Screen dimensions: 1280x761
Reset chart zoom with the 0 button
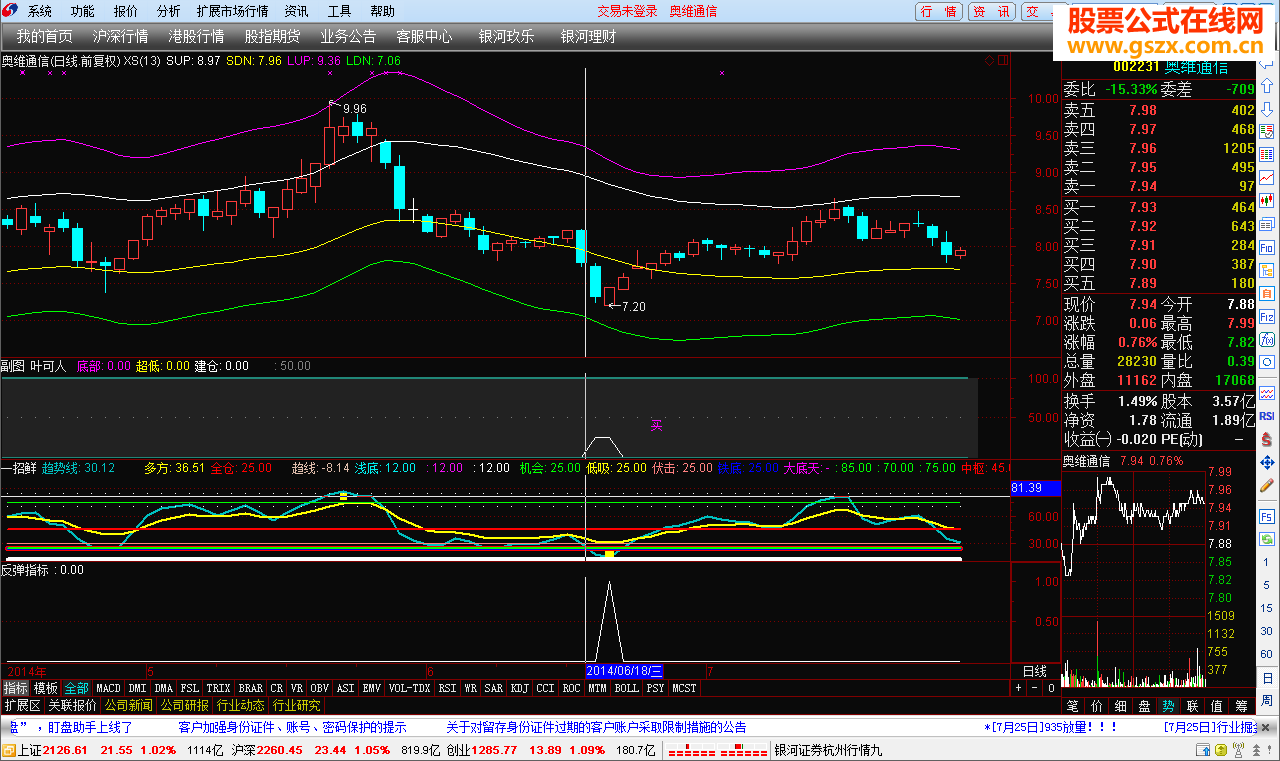1051,688
